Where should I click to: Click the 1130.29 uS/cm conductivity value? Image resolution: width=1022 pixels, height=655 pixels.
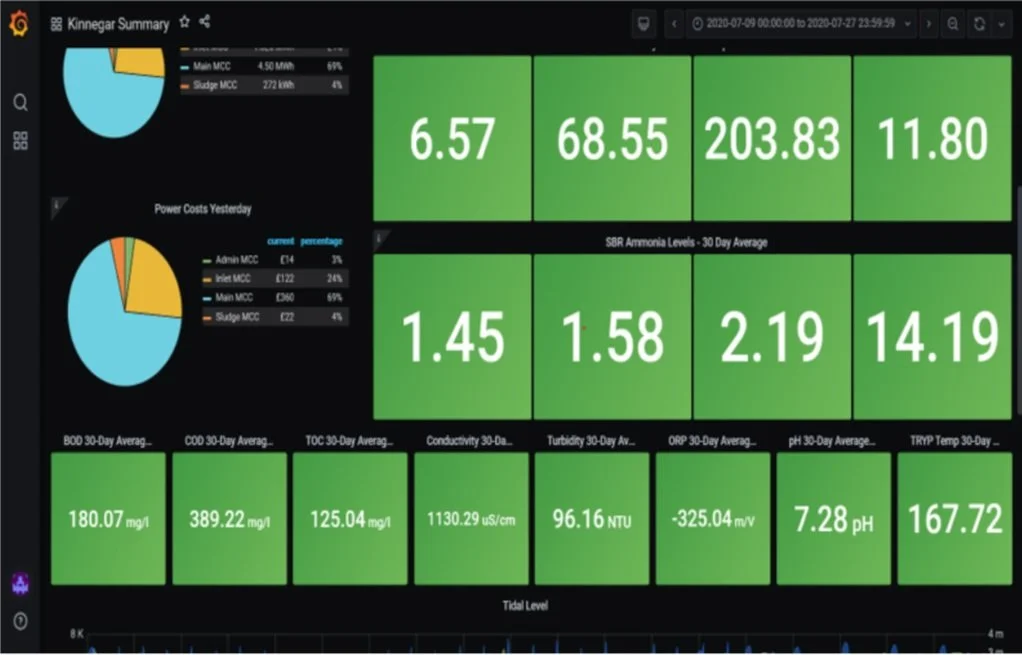(471, 519)
